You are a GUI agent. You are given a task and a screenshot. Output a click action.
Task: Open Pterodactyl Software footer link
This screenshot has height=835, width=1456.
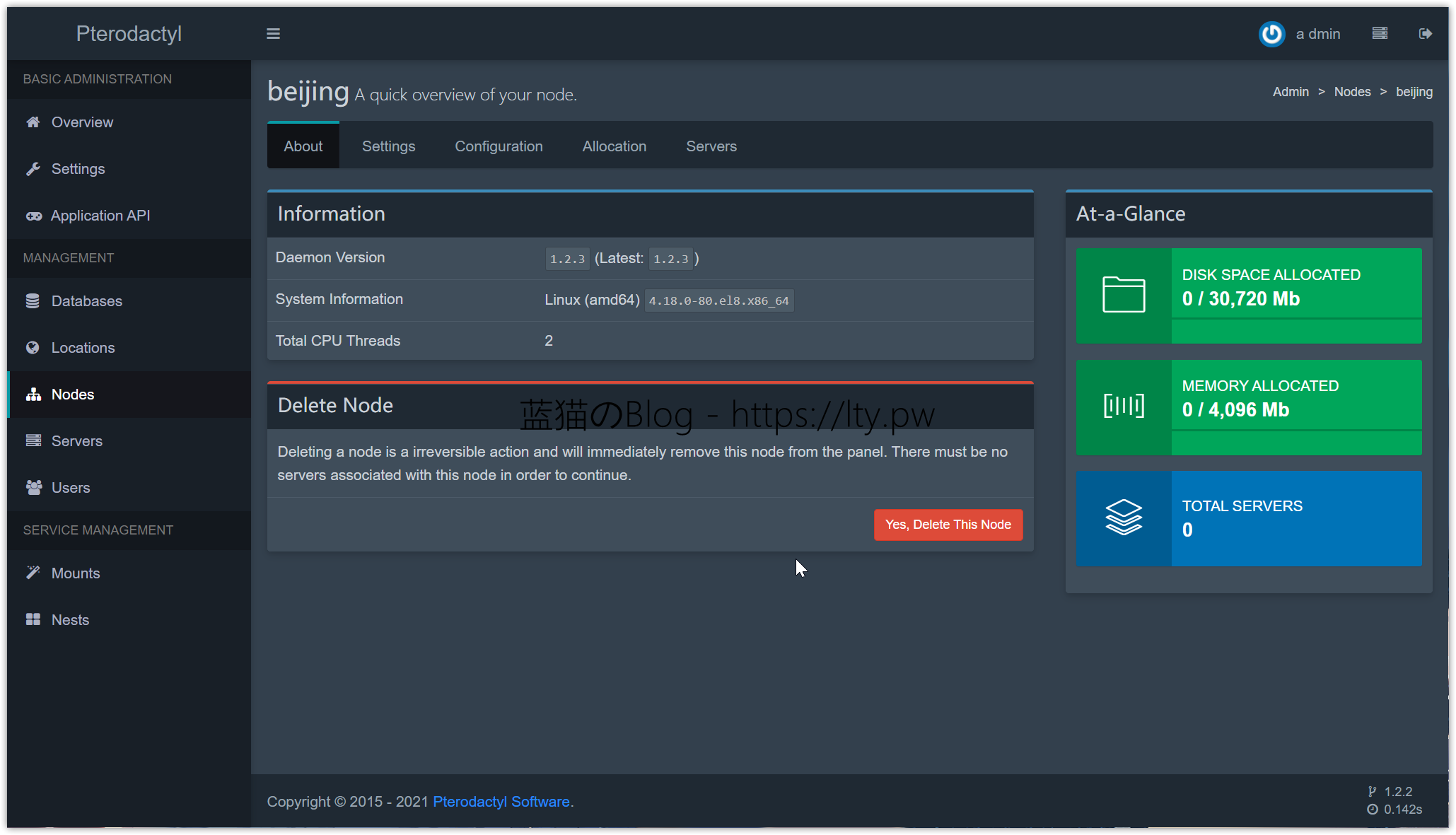(501, 802)
